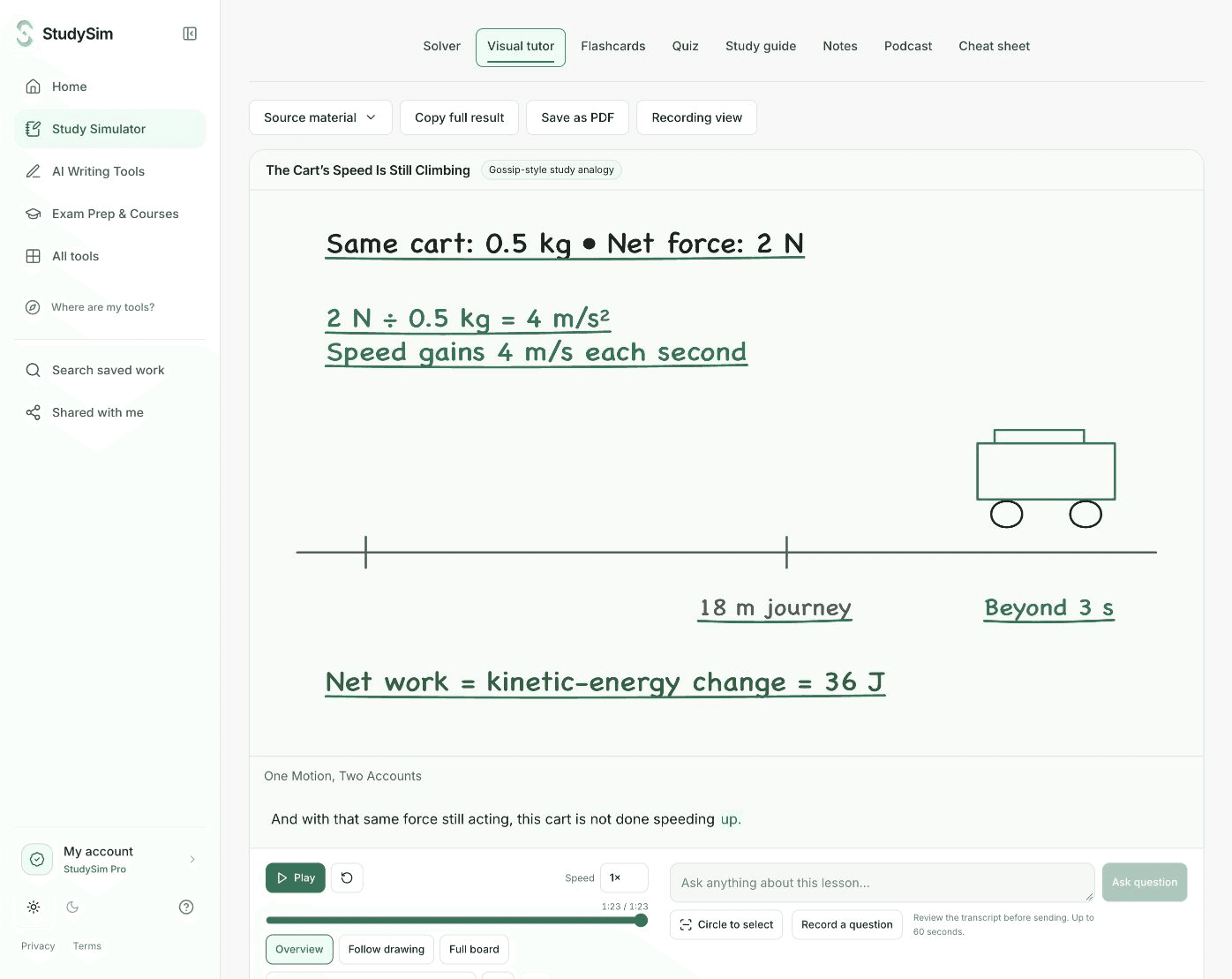Click the AI Writing Tools pencil icon

34,171
